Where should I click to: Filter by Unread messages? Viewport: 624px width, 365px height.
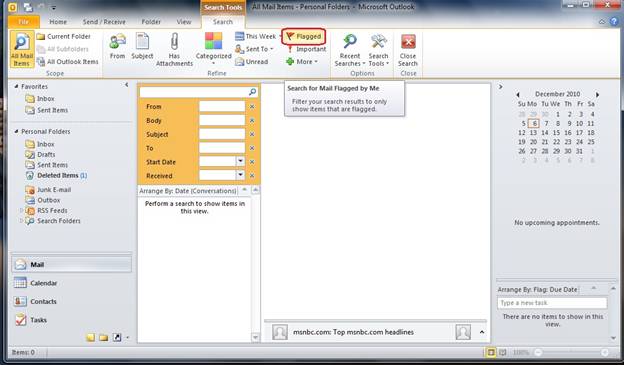(x=252, y=62)
